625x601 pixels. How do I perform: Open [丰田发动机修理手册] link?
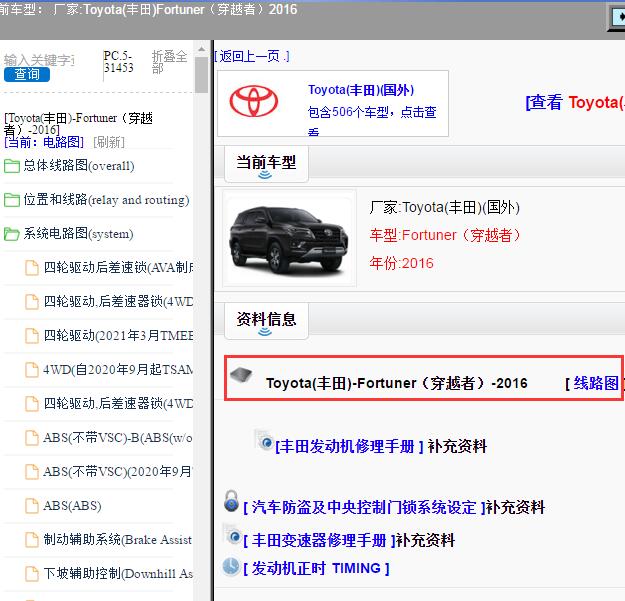point(349,446)
